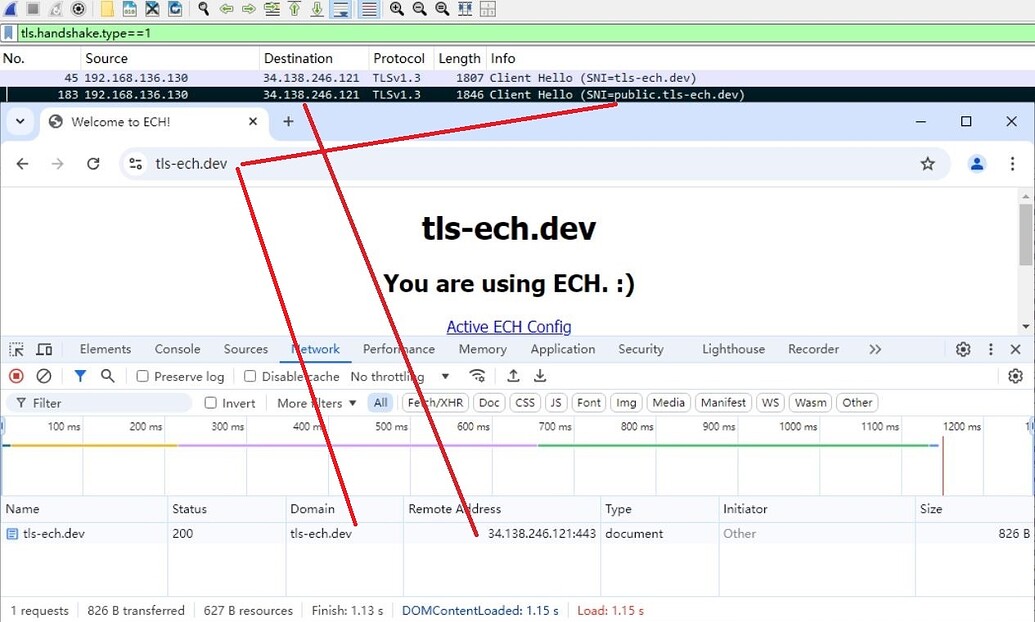Check the Disable cache option

coord(251,376)
